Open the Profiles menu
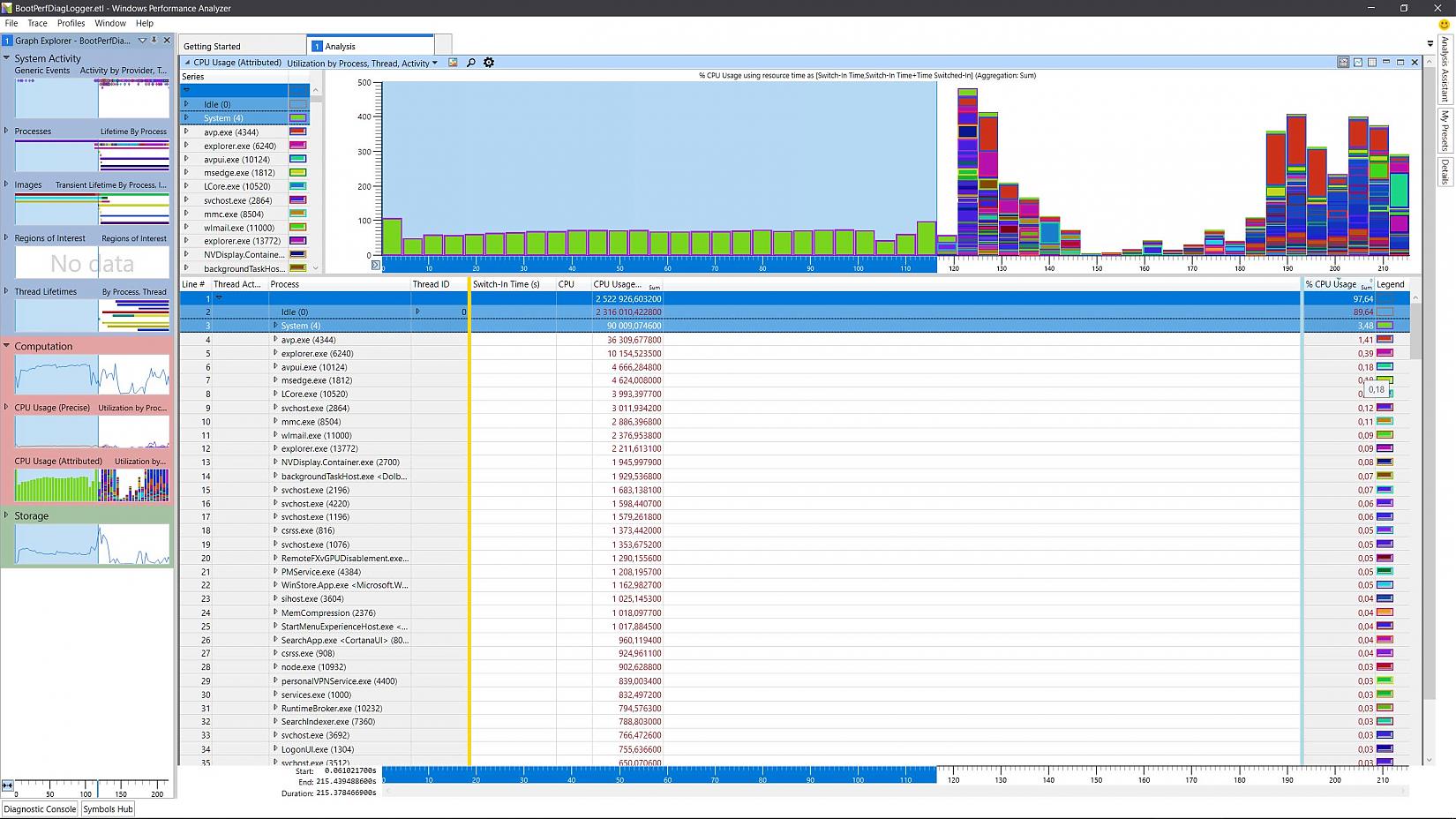The width and height of the screenshot is (1456, 819). [x=71, y=23]
